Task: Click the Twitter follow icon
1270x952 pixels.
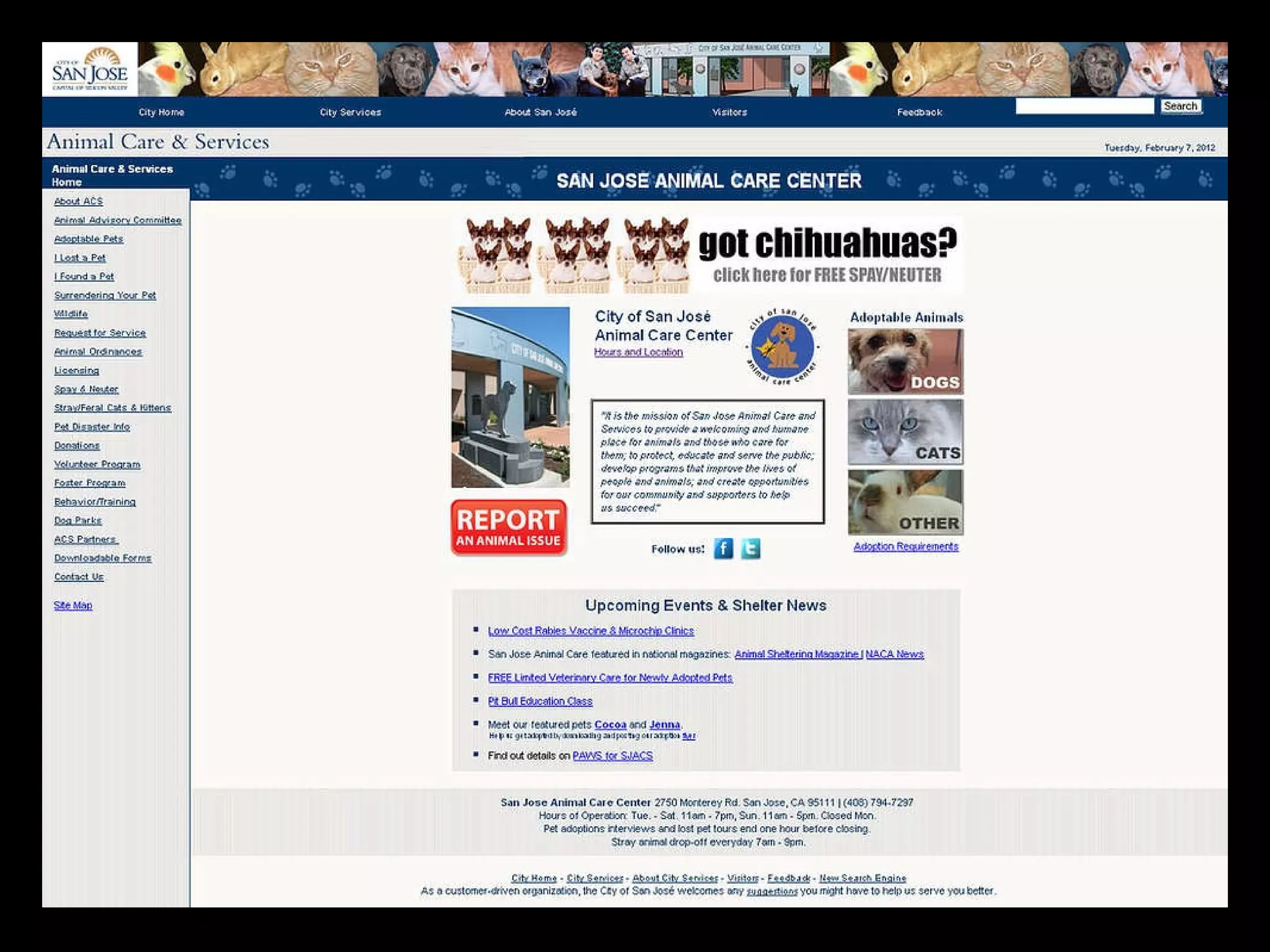Action: pyautogui.click(x=750, y=549)
